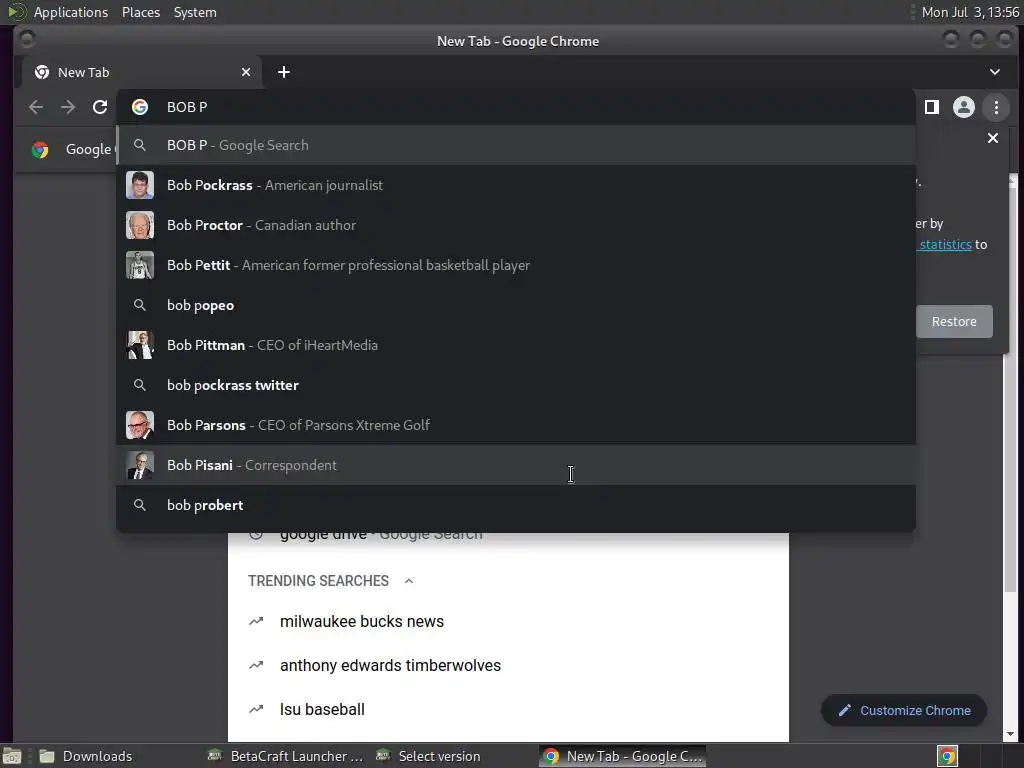Click the Google Chrome bookmark icon
Viewport: 1024px width, 768px height.
pyautogui.click(x=40, y=150)
